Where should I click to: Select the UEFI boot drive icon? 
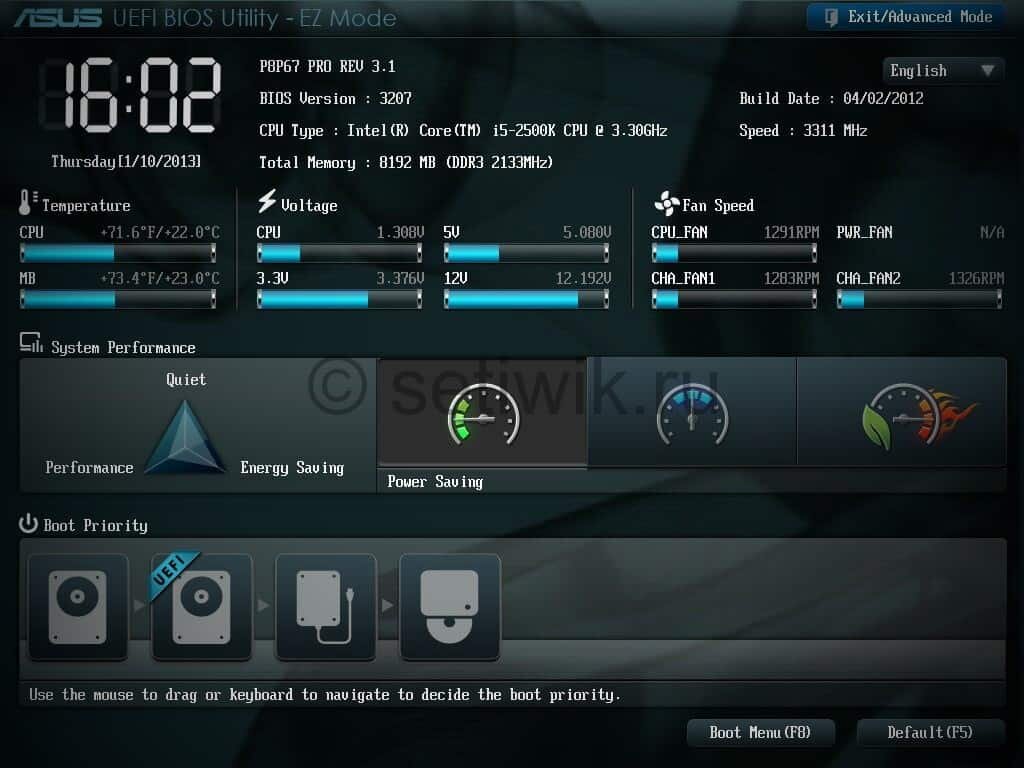pos(201,605)
